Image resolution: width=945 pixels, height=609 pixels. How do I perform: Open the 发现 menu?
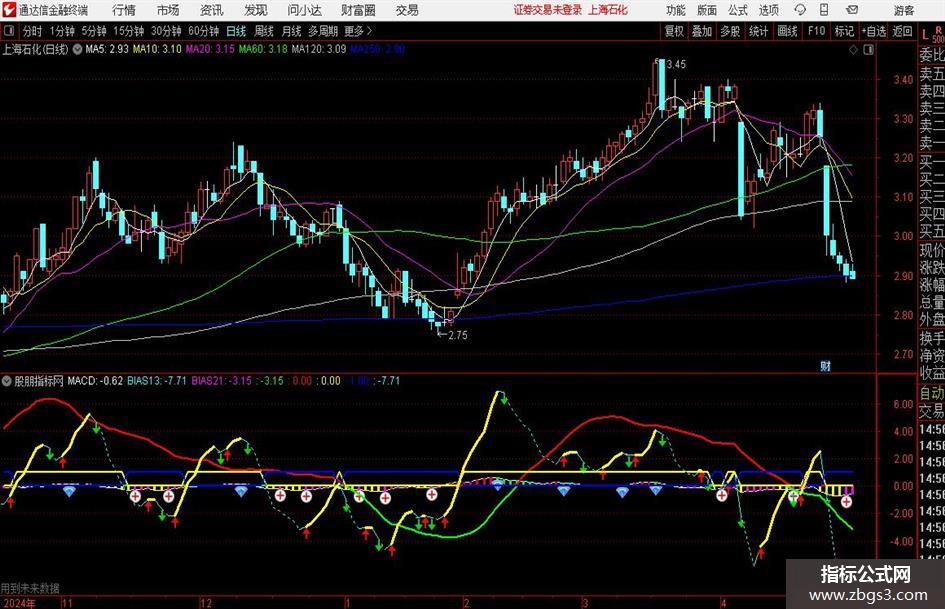coord(256,10)
